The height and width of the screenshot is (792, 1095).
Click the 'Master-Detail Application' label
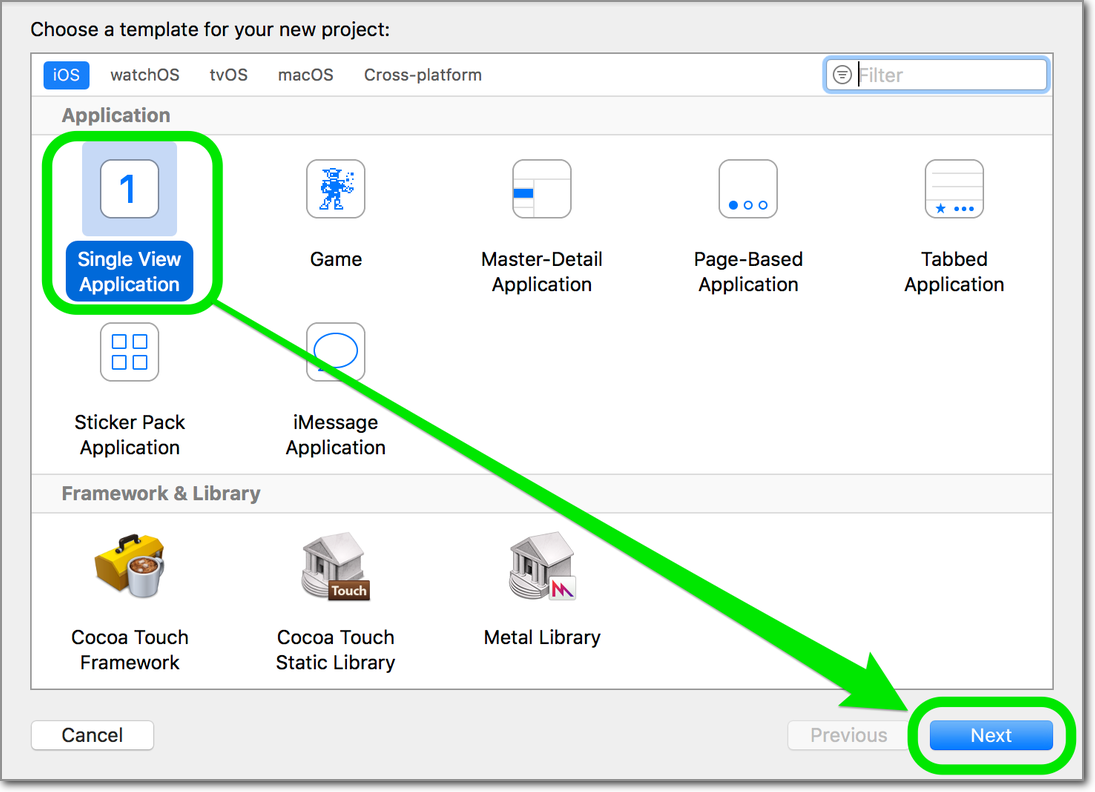point(542,272)
